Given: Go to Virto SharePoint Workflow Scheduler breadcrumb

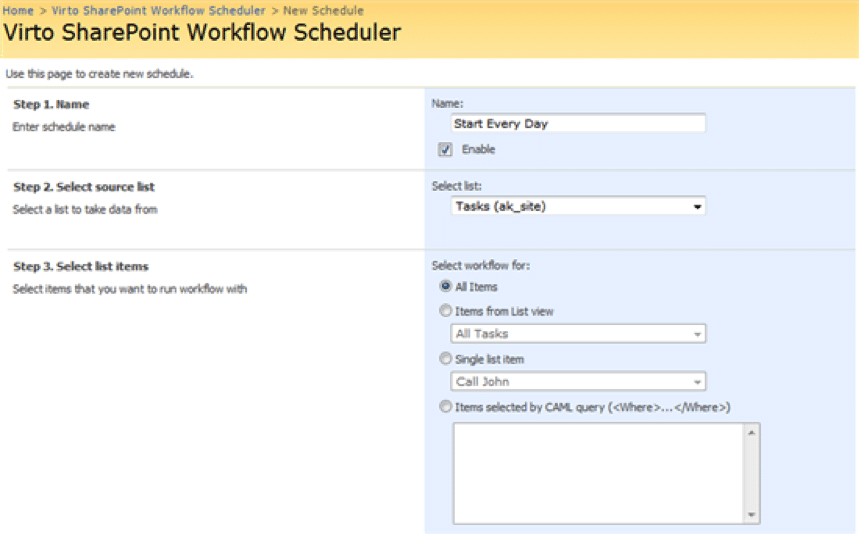Looking at the screenshot, I should 159,10.
